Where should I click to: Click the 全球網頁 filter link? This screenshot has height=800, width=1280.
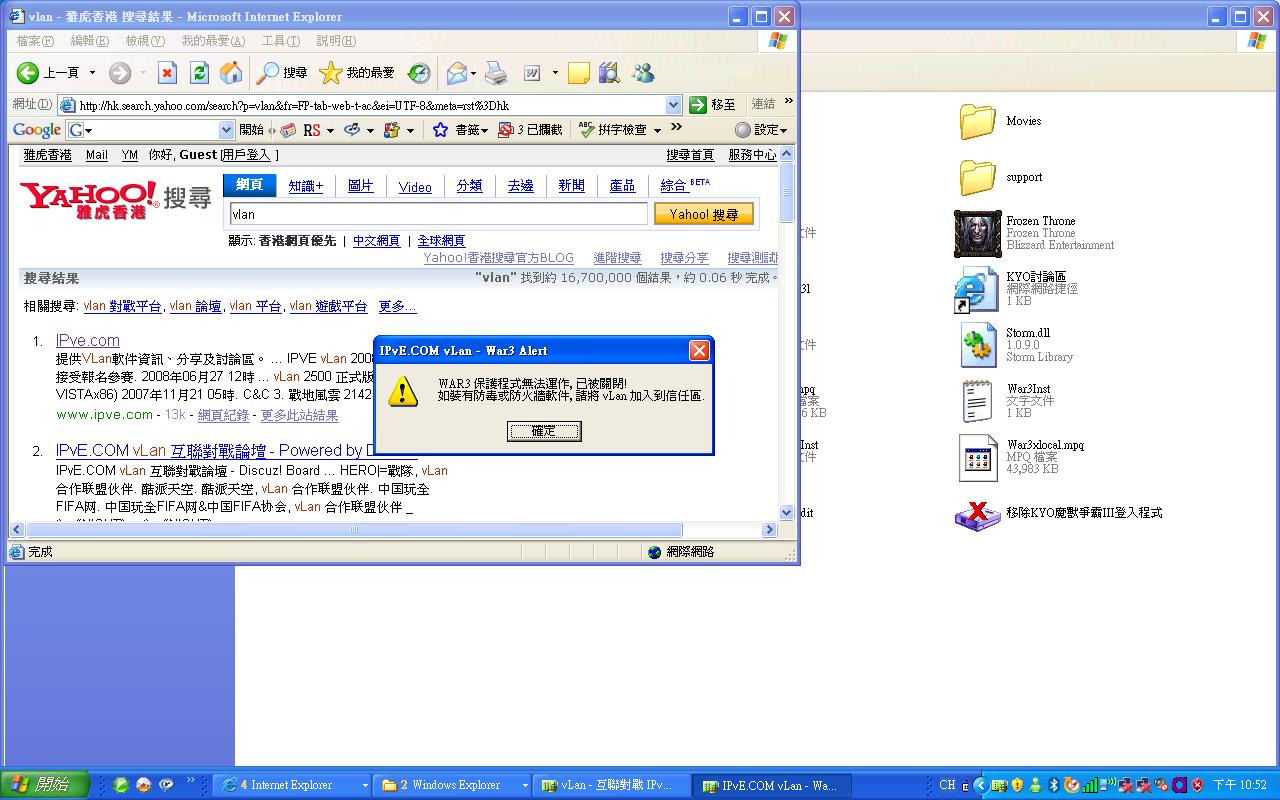point(441,241)
